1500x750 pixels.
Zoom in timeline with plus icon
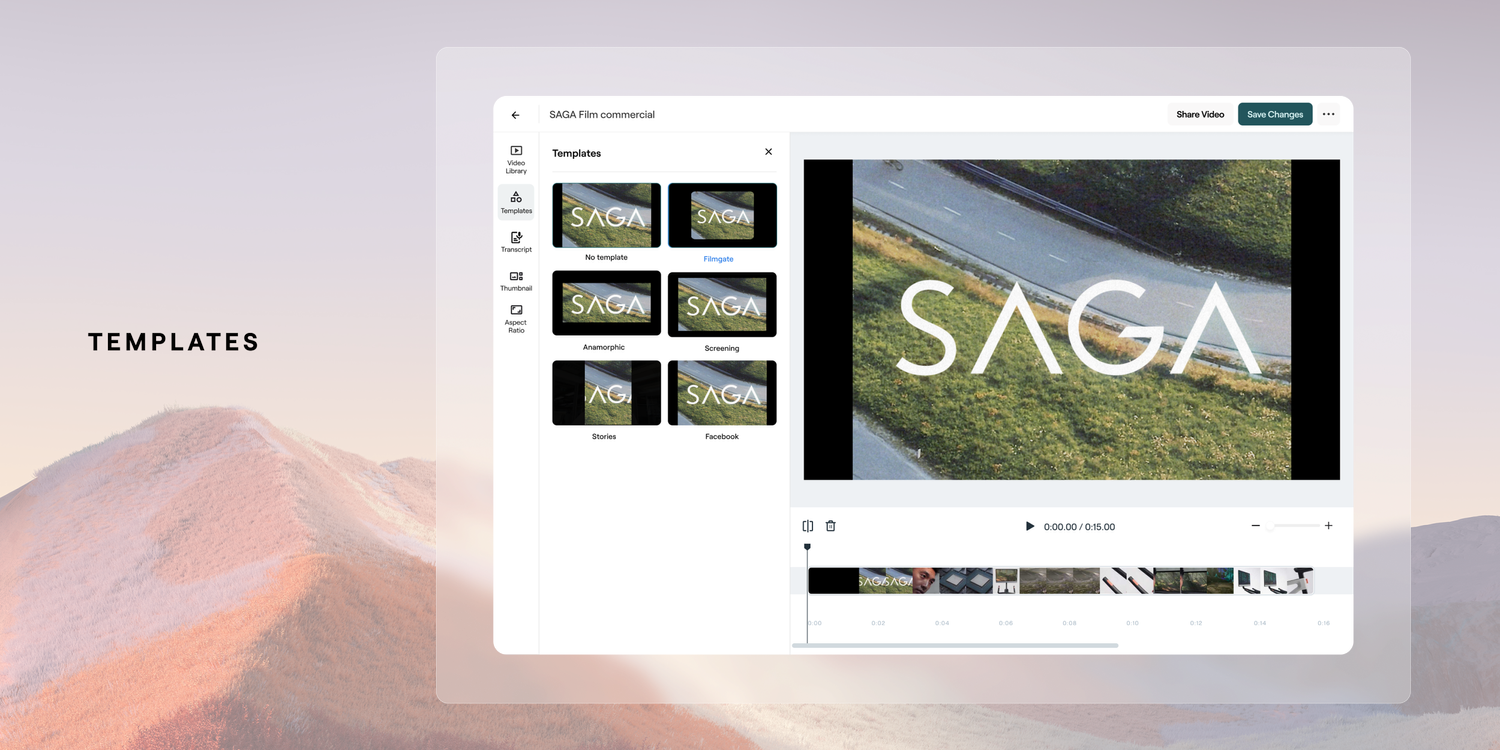pyautogui.click(x=1328, y=526)
